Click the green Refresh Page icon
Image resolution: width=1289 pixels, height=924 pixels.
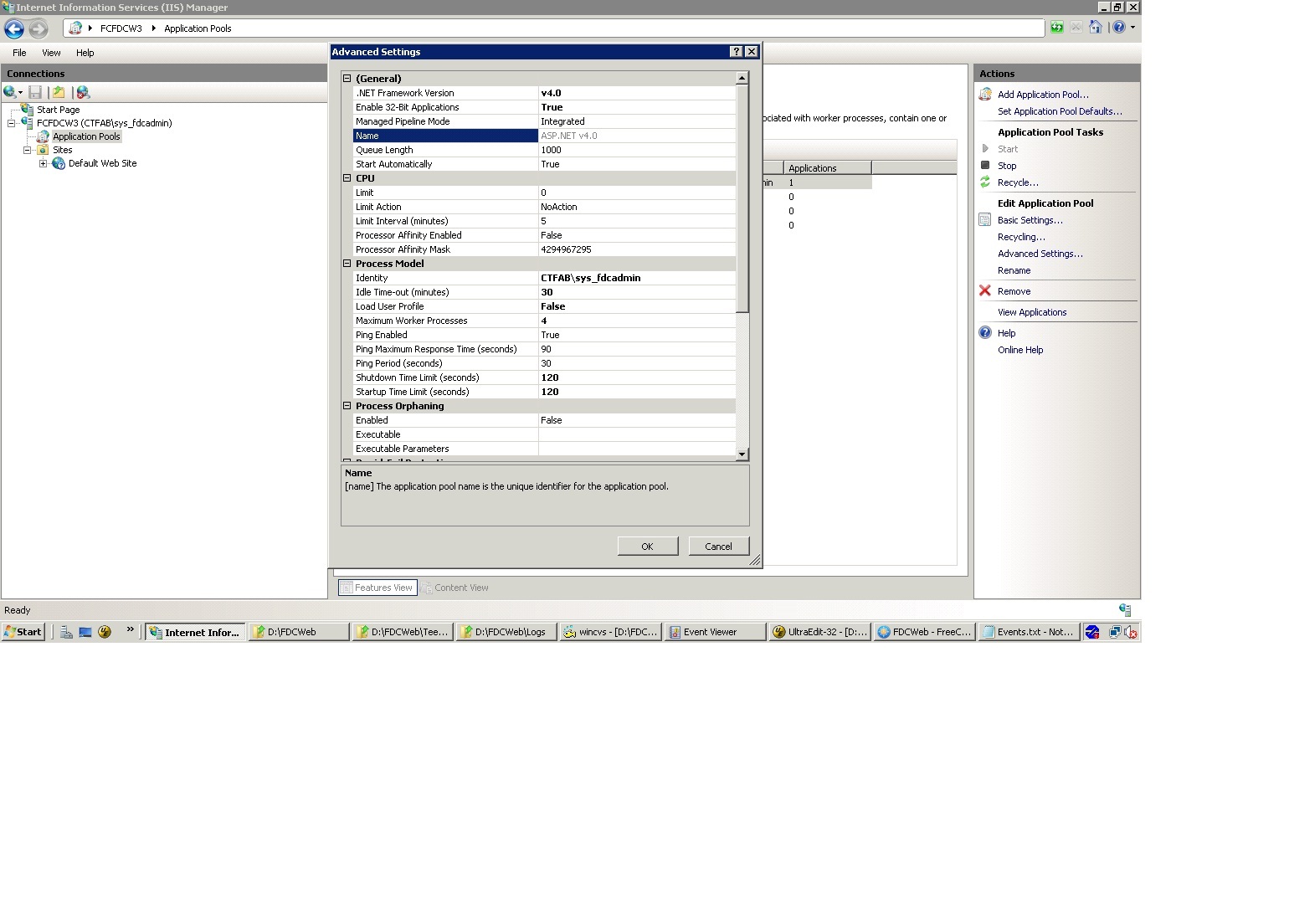point(1057,28)
